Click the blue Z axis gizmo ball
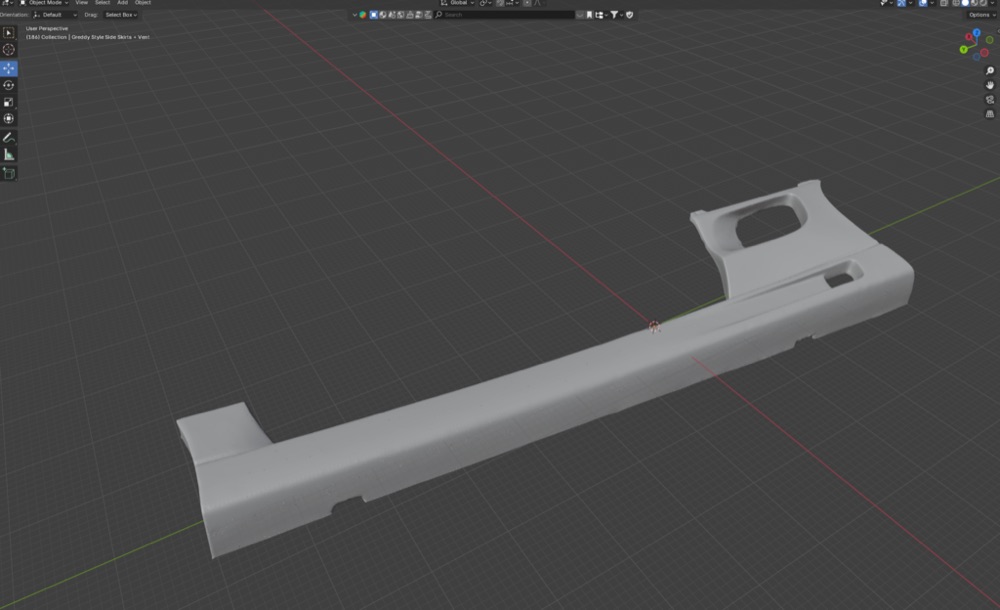The image size is (1000, 610). pyautogui.click(x=976, y=33)
